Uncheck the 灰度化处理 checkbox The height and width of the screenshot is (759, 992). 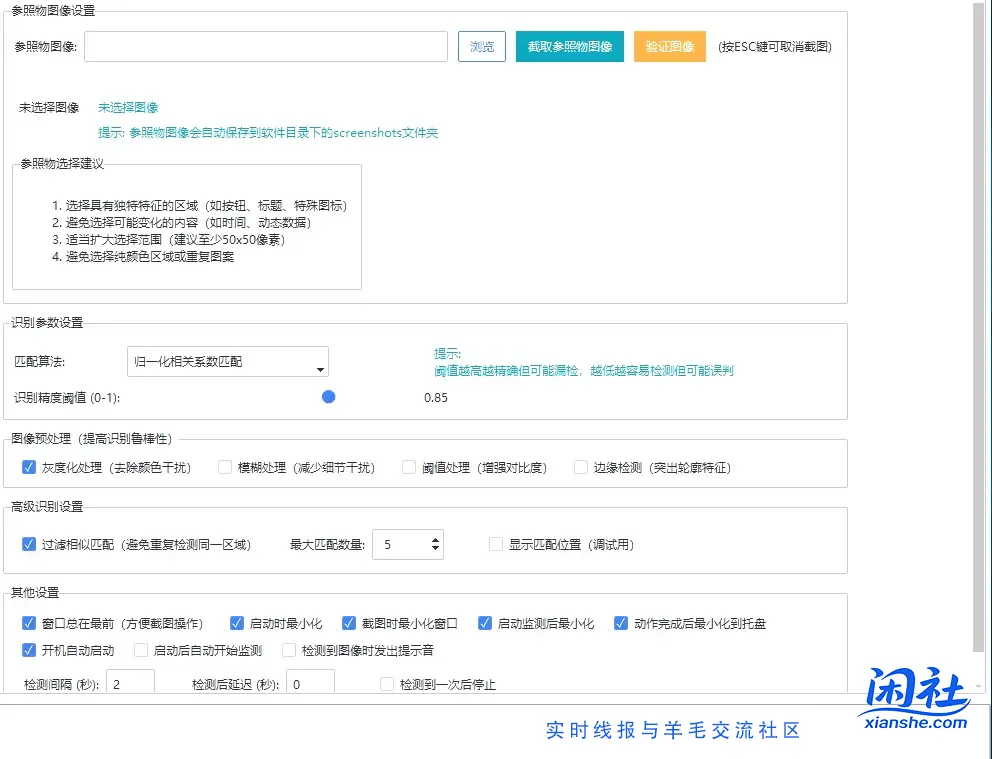click(29, 467)
